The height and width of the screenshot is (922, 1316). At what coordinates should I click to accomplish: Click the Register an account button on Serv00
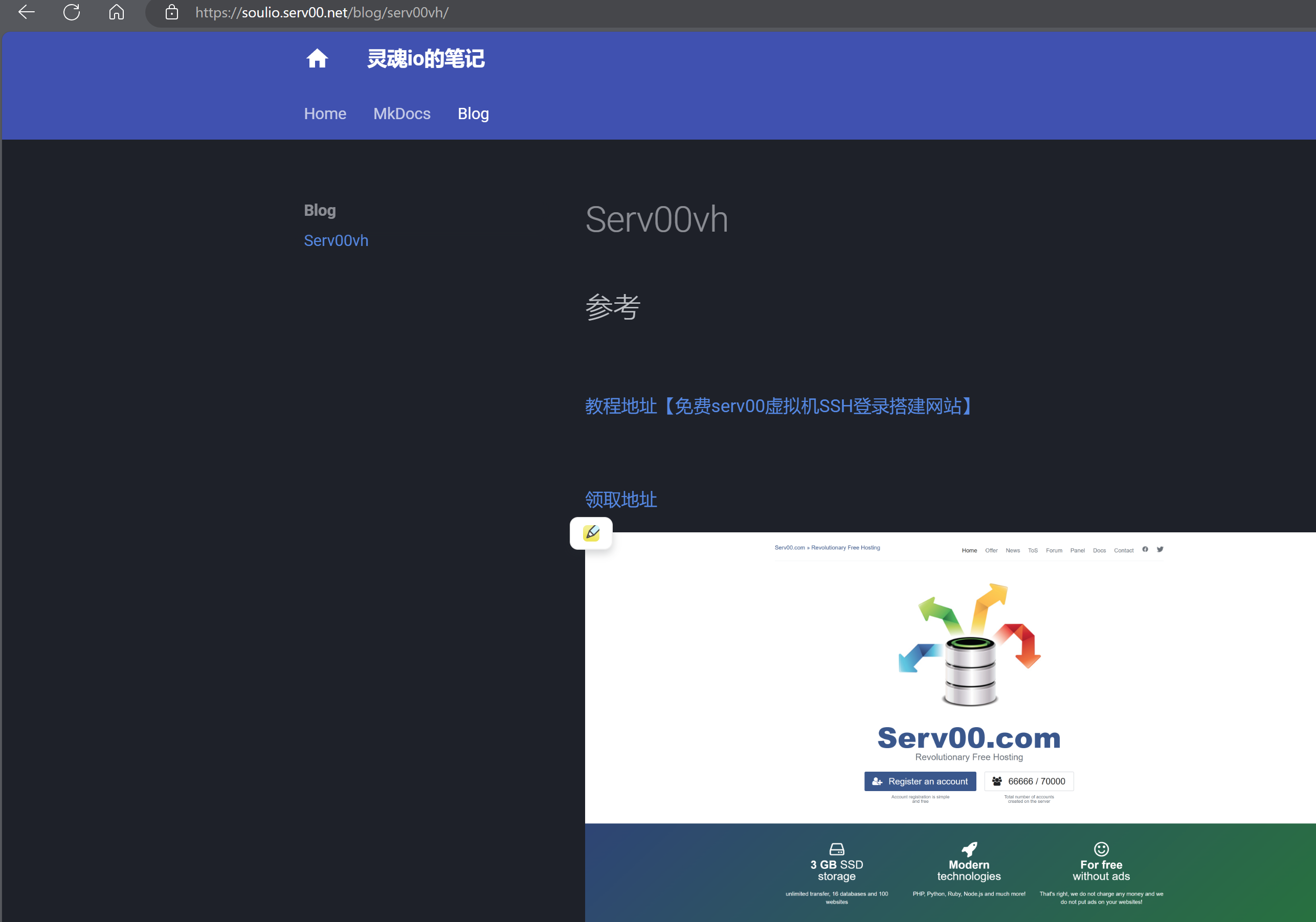(920, 781)
